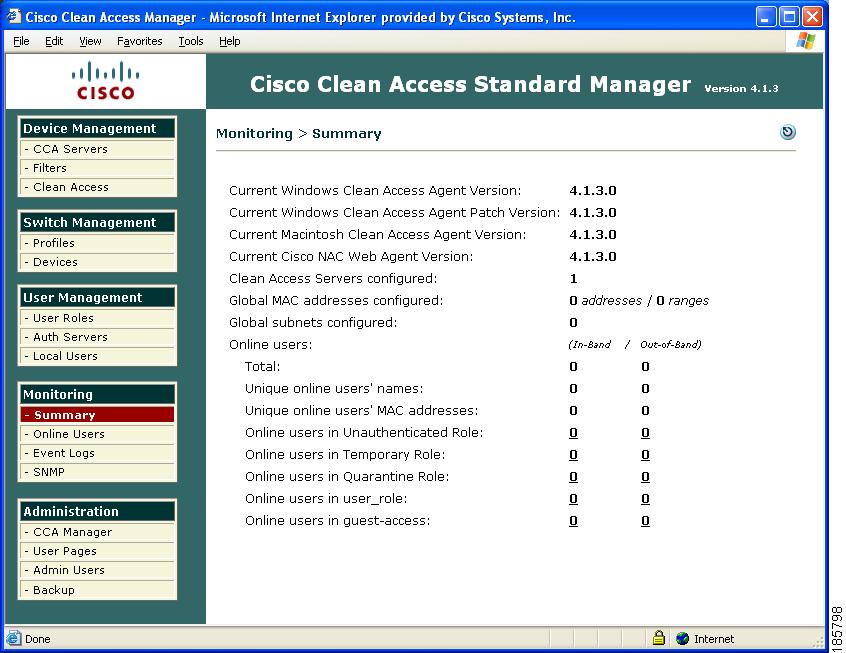Click Out-of-Band count for guest-access
This screenshot has width=846, height=653.
(x=645, y=521)
